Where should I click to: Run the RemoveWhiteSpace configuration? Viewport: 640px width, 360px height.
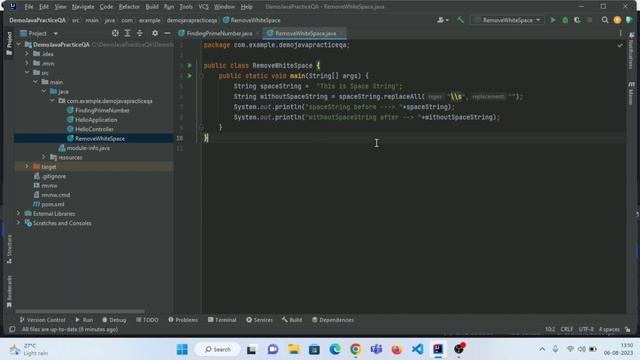coord(553,20)
